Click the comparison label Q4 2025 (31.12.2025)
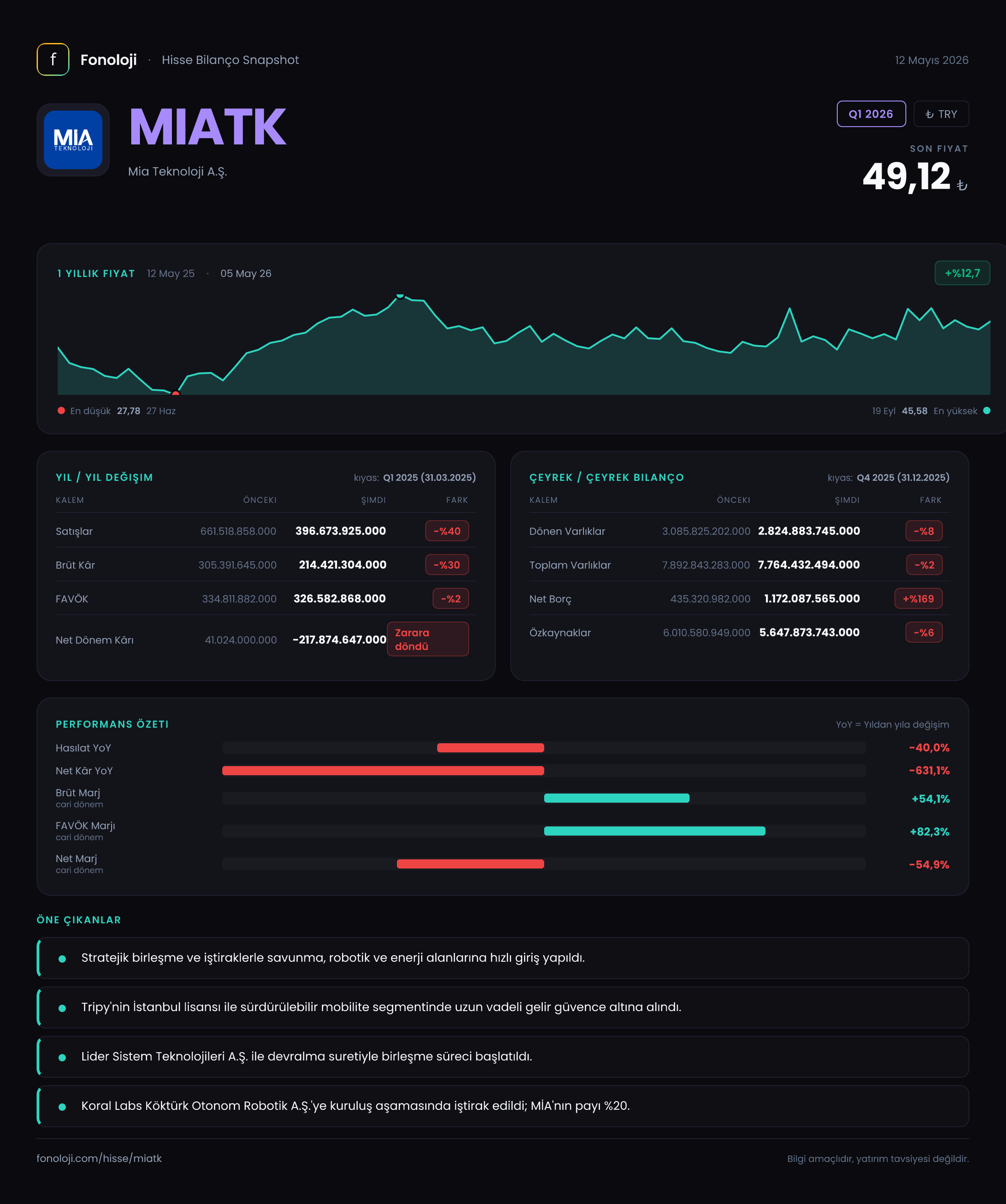This screenshot has height=1204, width=1006. pos(903,478)
